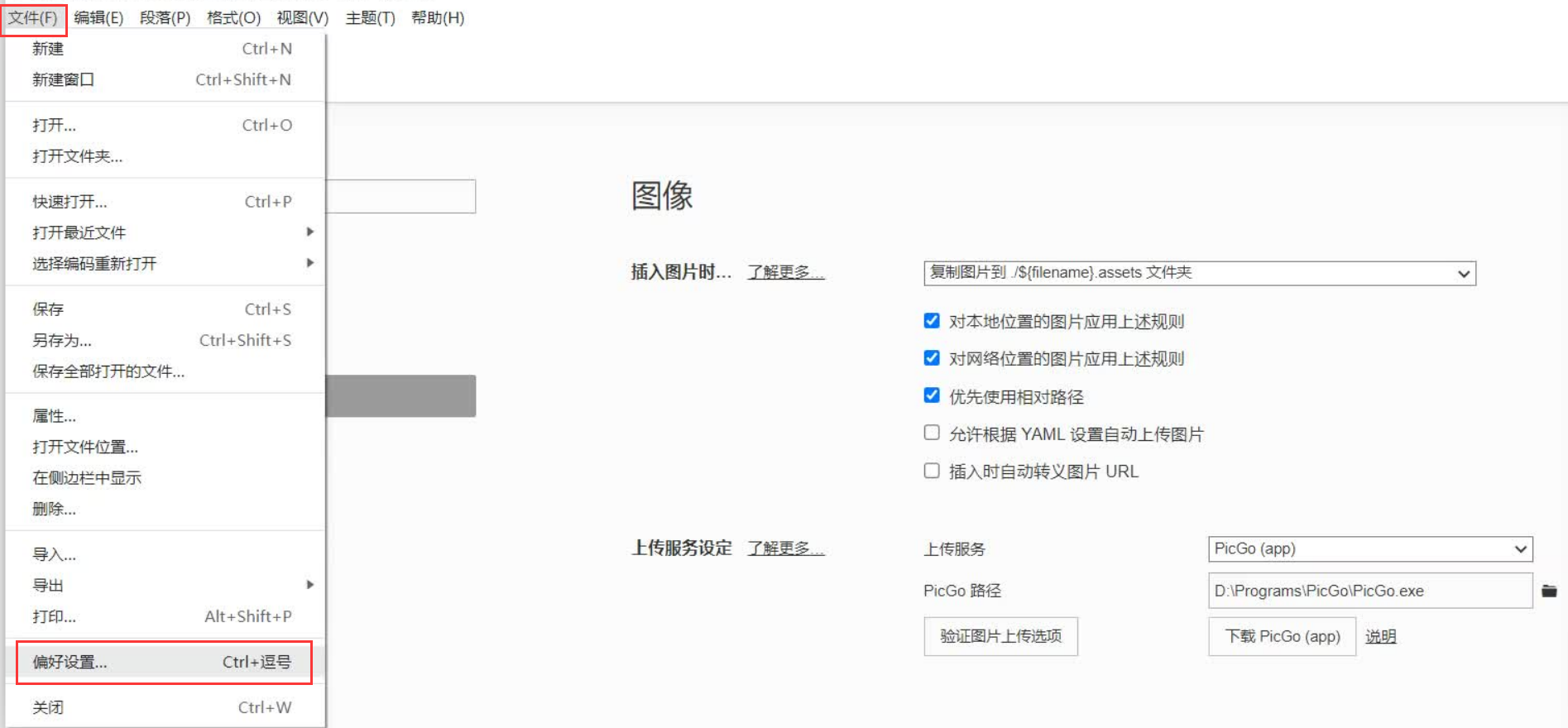Click the preferences search box behind menu
This screenshot has width=1568, height=728.
400,196
